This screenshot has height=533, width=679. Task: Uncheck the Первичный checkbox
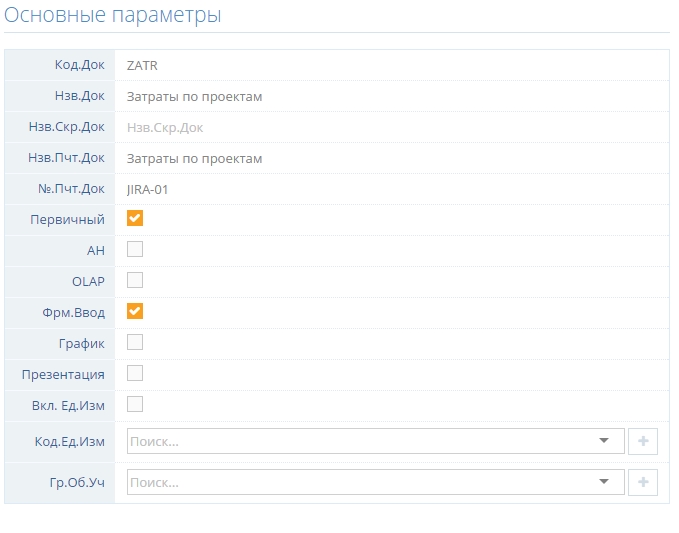click(135, 218)
